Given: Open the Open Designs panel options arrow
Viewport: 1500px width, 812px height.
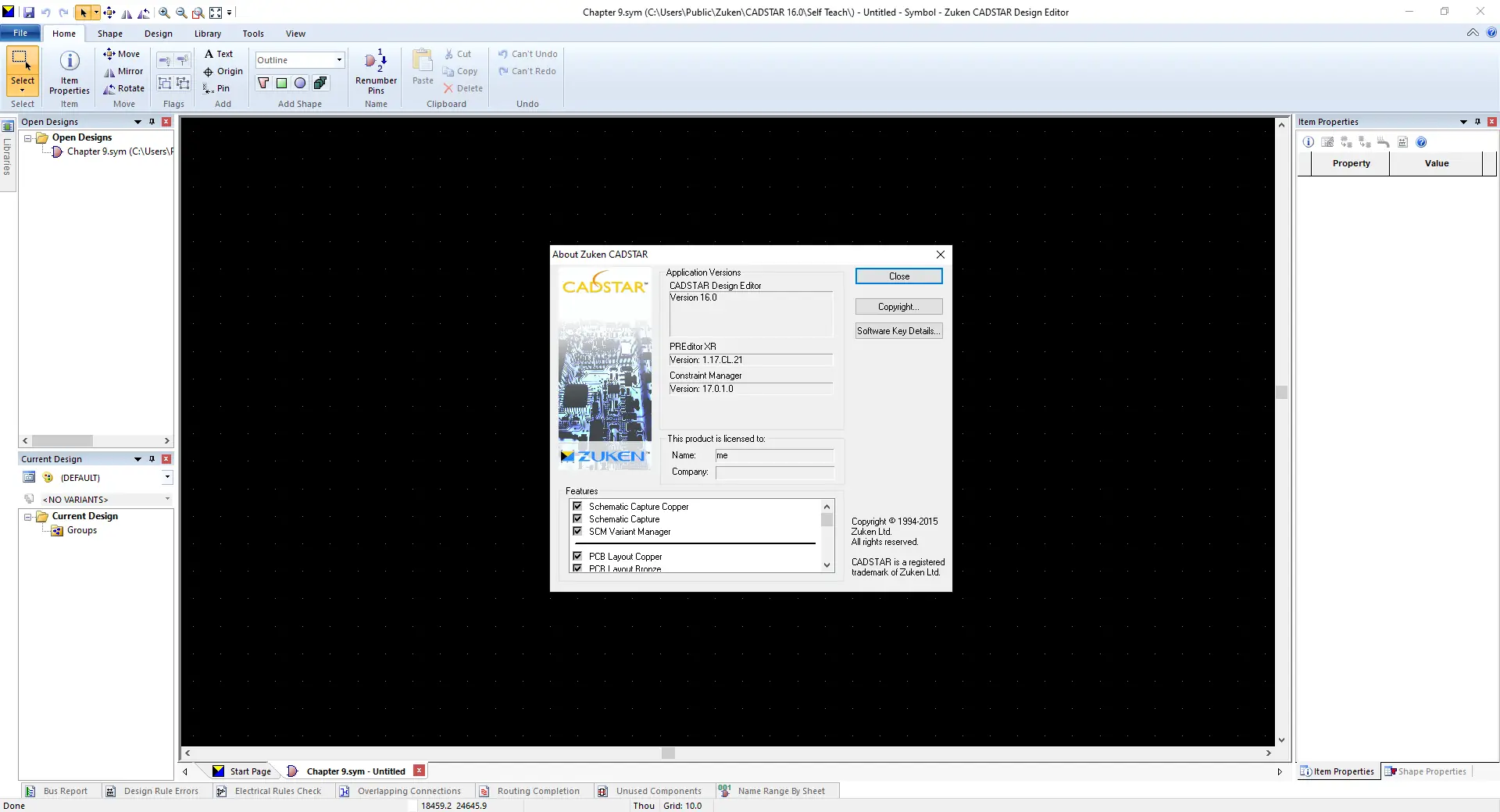Looking at the screenshot, I should pyautogui.click(x=137, y=122).
